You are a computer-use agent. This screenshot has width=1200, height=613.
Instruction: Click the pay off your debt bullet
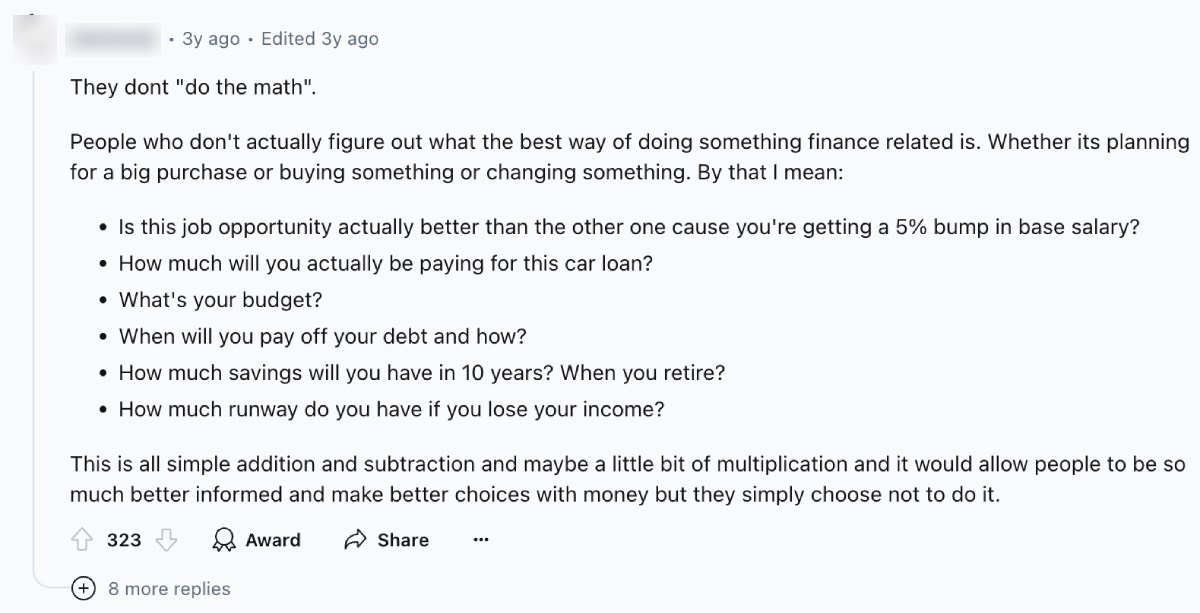322,336
